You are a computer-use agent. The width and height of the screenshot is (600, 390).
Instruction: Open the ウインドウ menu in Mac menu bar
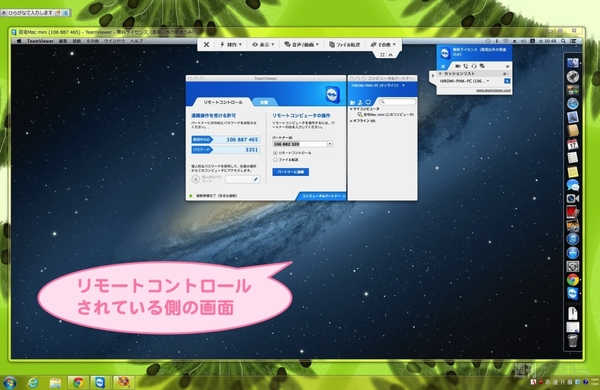[114, 41]
